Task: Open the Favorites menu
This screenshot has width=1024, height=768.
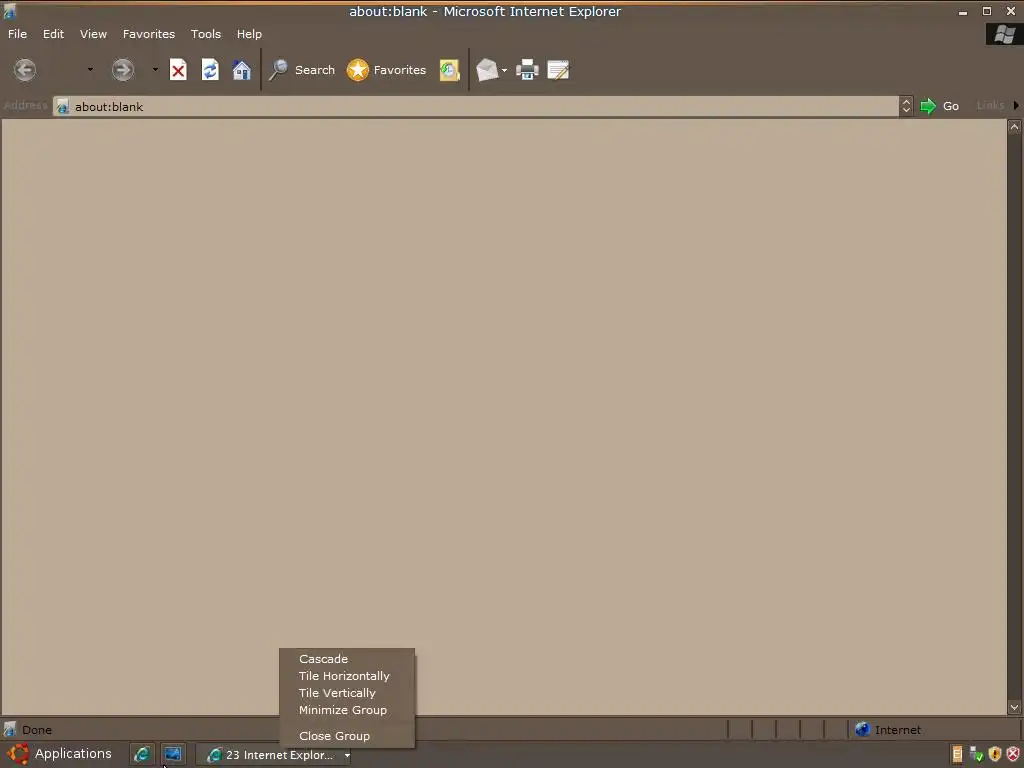Action: [149, 34]
